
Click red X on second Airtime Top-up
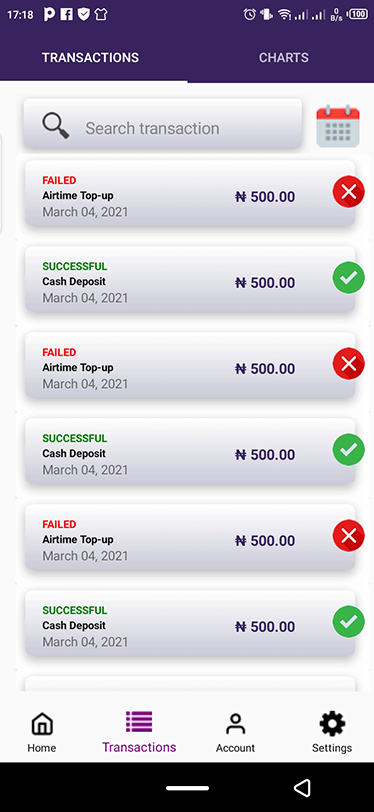(349, 364)
